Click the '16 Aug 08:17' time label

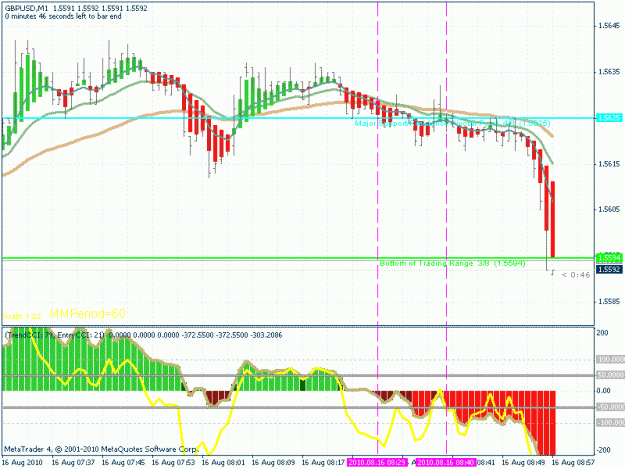(x=323, y=463)
